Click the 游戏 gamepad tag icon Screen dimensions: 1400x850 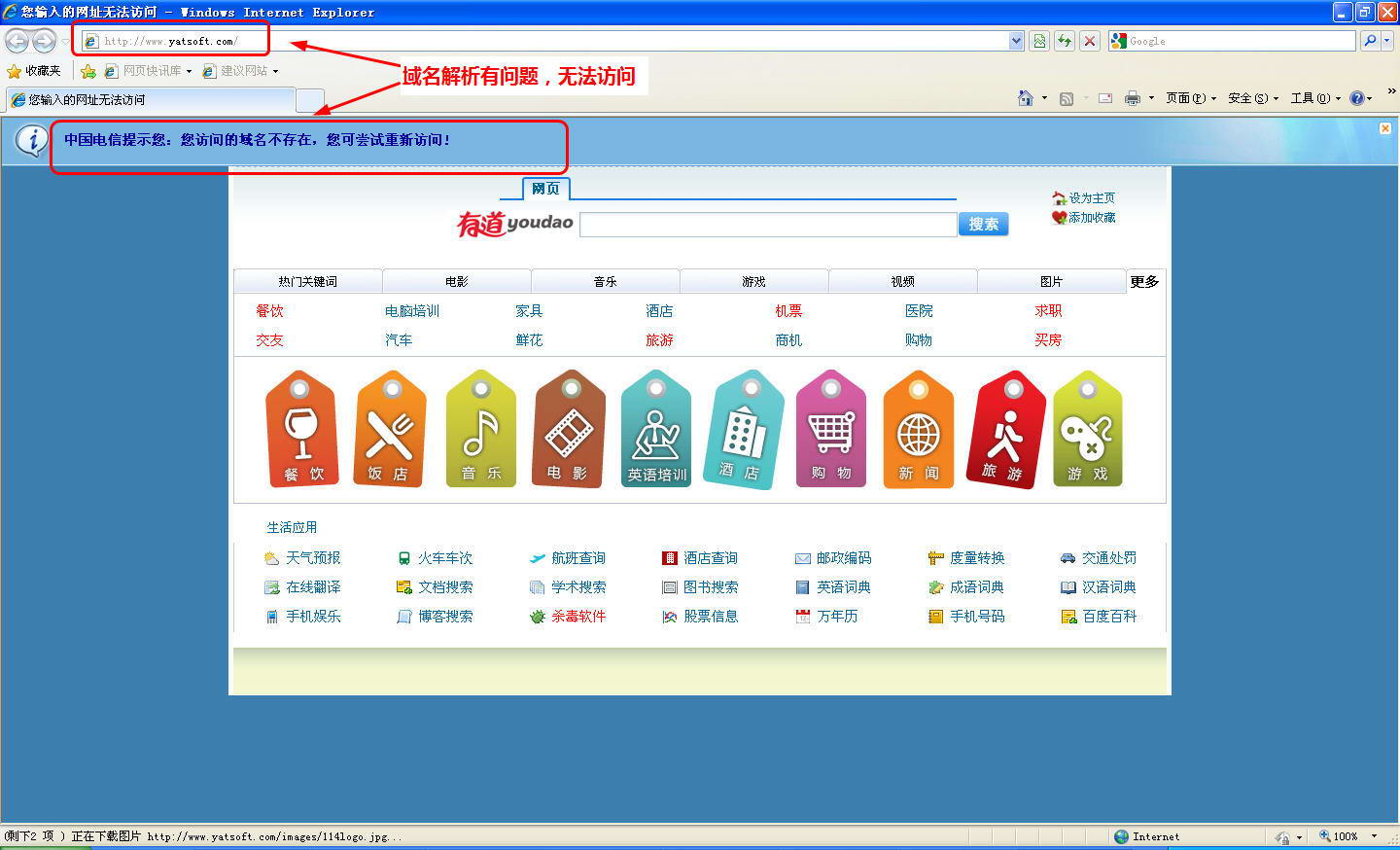1087,429
